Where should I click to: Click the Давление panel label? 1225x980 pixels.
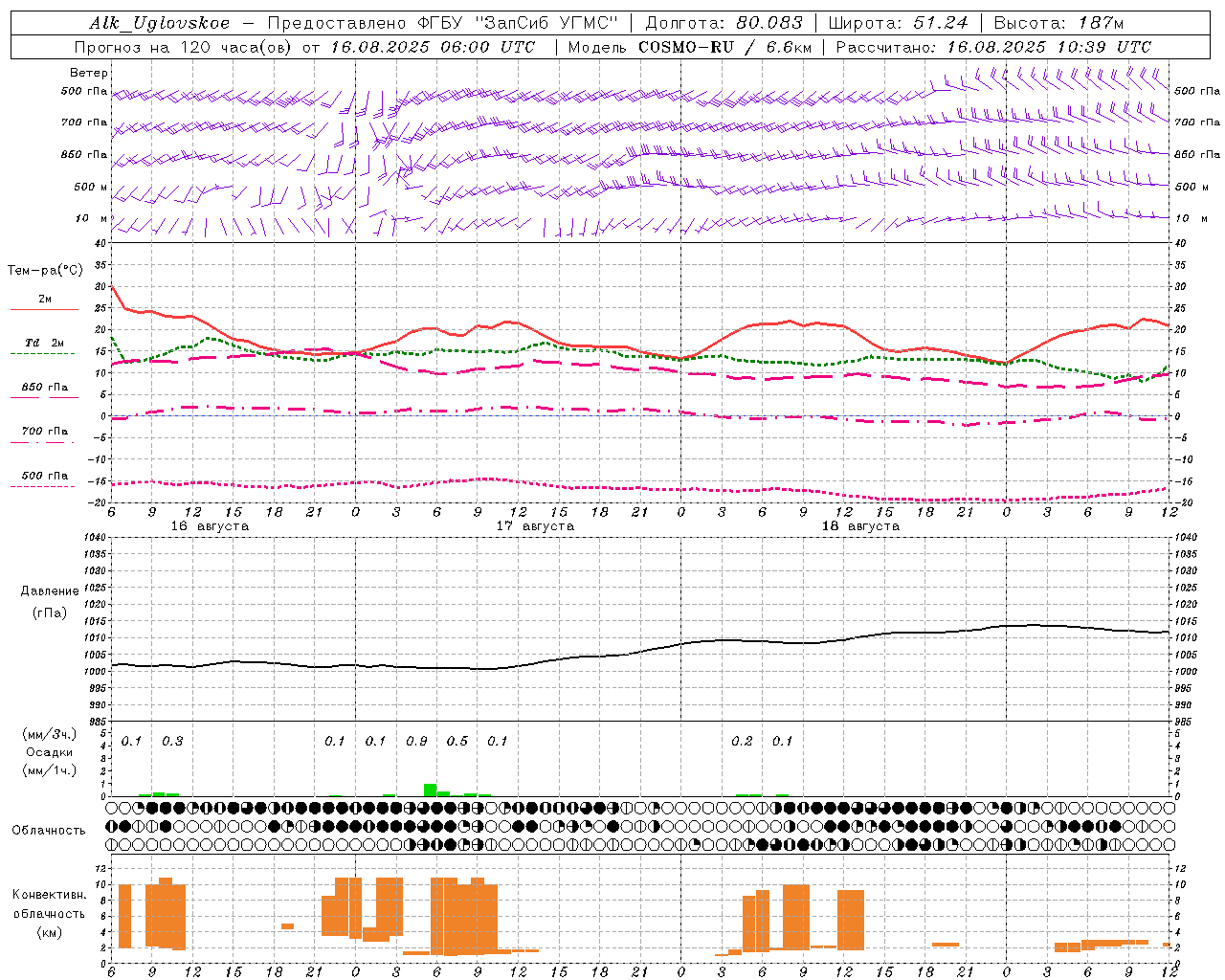pyautogui.click(x=50, y=591)
